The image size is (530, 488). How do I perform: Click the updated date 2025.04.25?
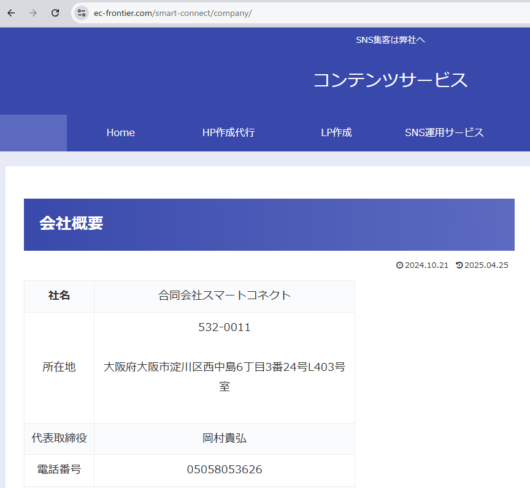point(486,265)
